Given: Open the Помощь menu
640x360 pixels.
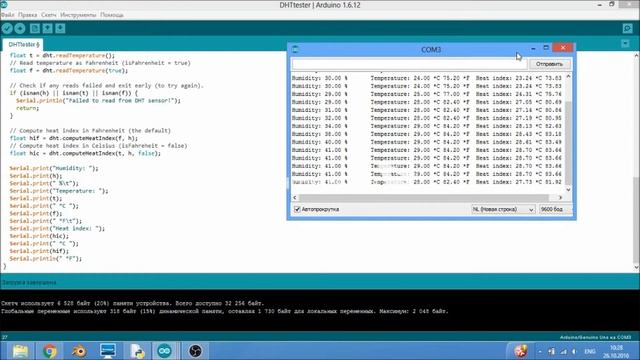Looking at the screenshot, I should pyautogui.click(x=111, y=15).
